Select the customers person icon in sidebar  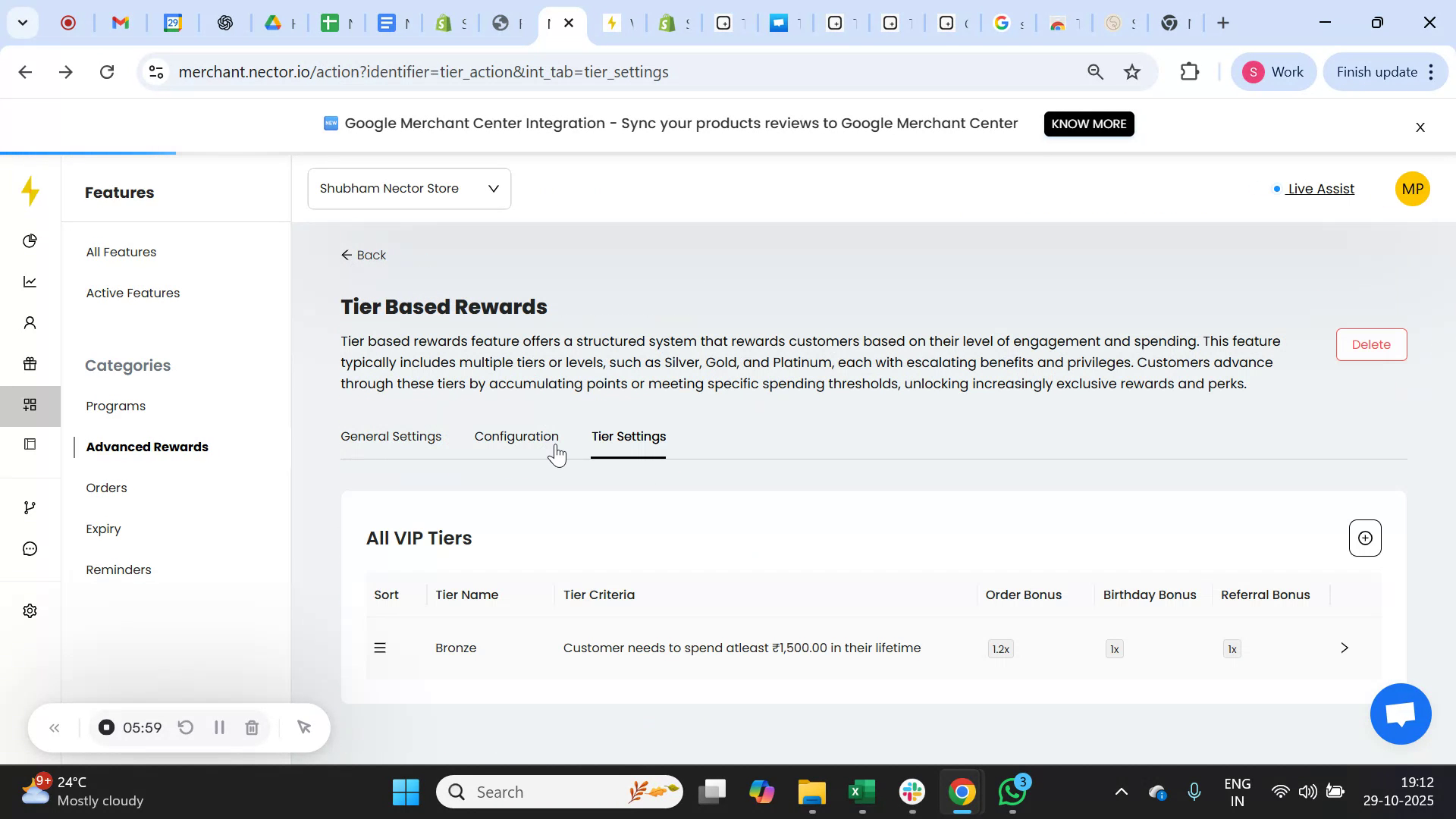[x=30, y=322]
